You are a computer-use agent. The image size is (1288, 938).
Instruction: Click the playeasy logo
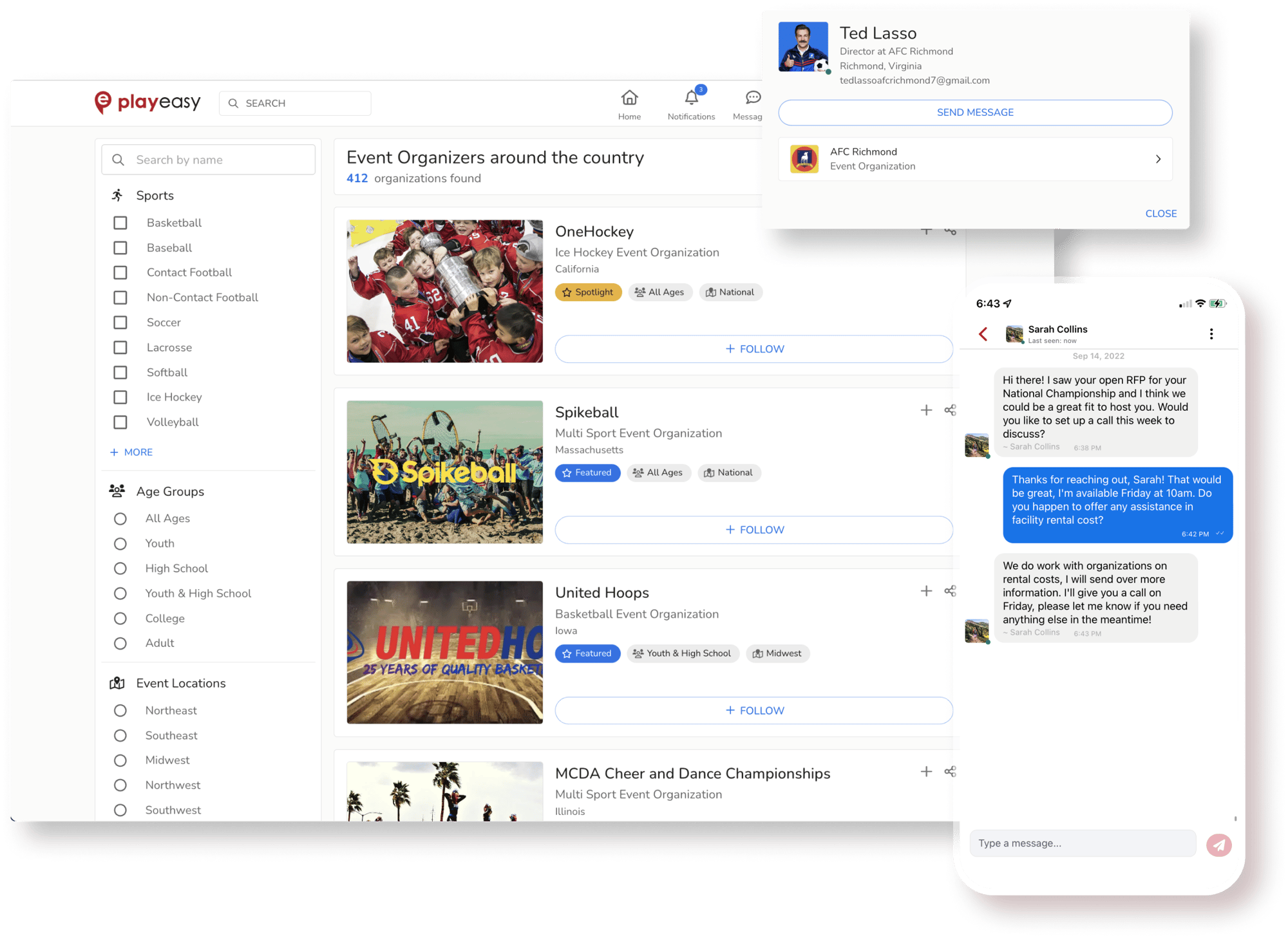[x=147, y=102]
